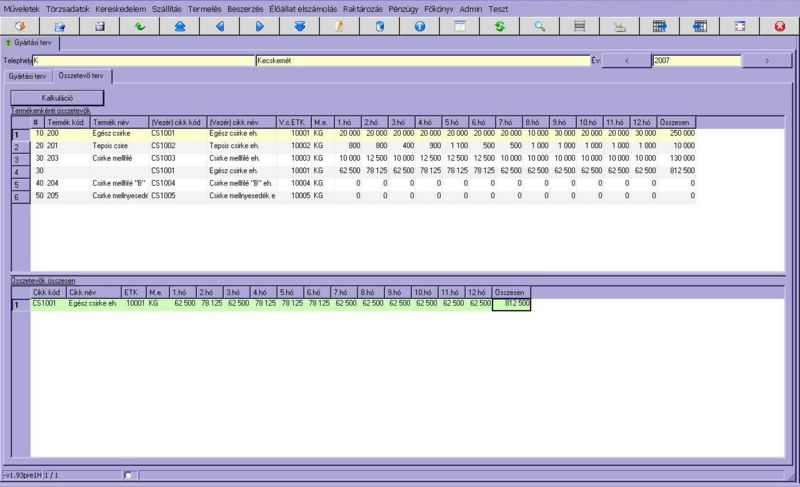Click the green refresh icon
This screenshot has width=800, height=487.
[x=499, y=26]
